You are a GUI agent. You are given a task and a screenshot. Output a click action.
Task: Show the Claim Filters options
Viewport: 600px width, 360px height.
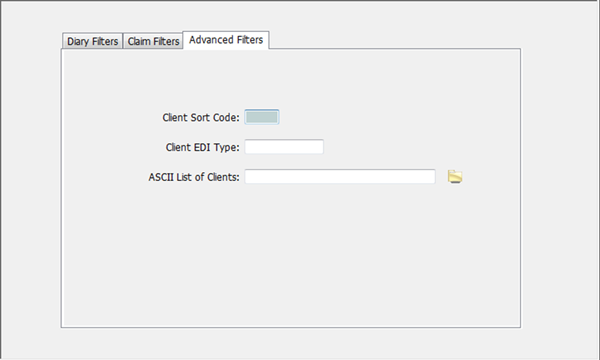pos(153,41)
